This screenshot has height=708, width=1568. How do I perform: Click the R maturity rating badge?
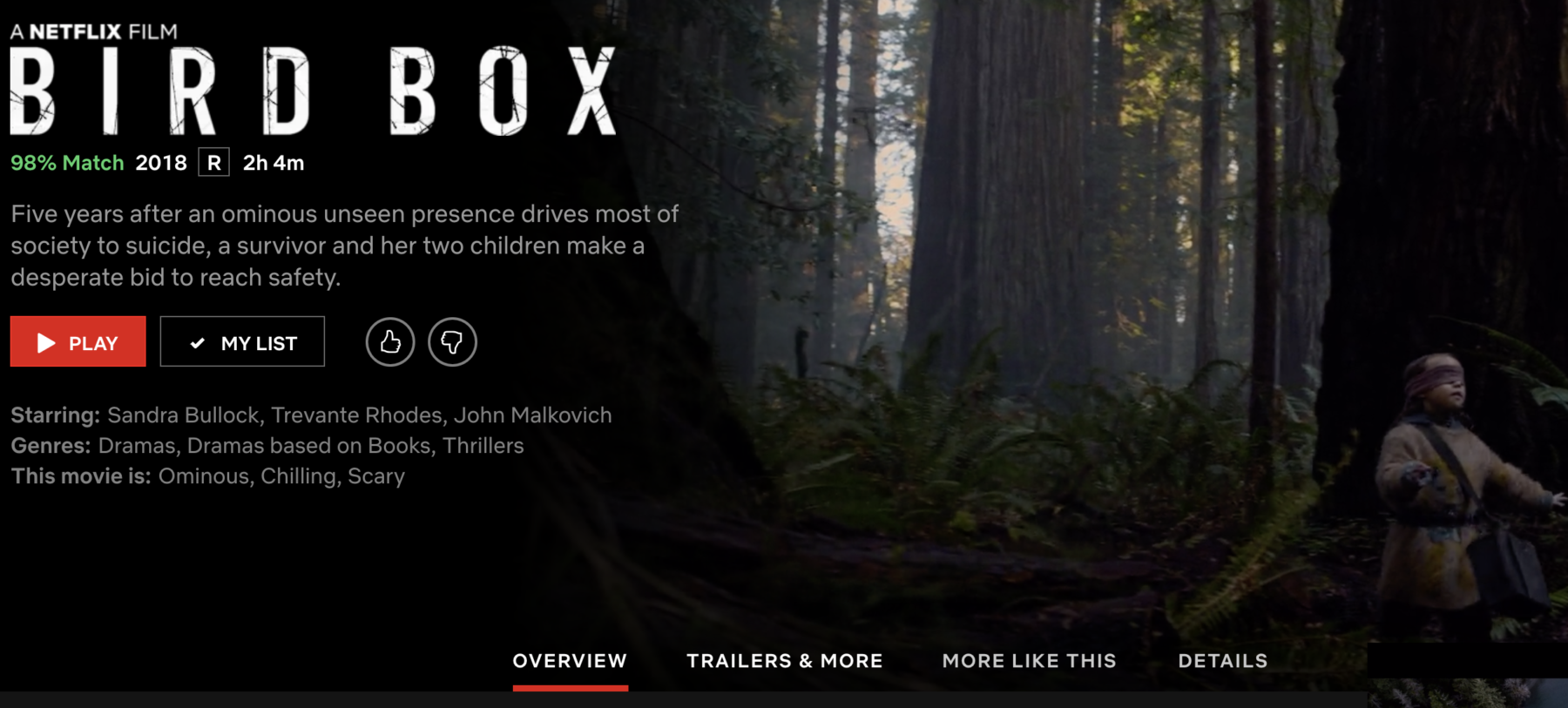pos(214,163)
